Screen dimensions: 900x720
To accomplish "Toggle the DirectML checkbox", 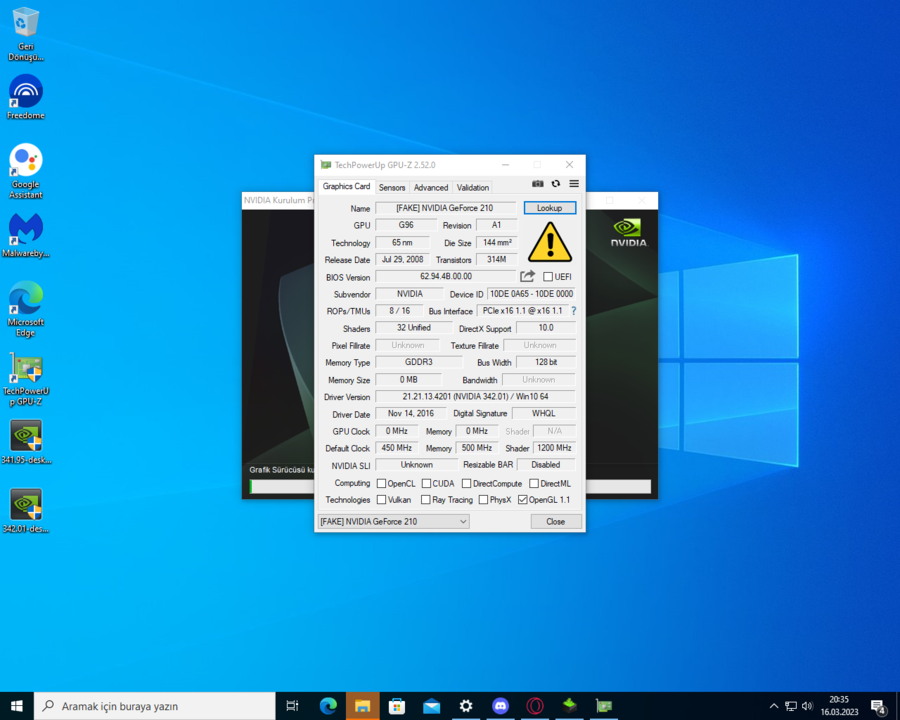I will [x=534, y=483].
